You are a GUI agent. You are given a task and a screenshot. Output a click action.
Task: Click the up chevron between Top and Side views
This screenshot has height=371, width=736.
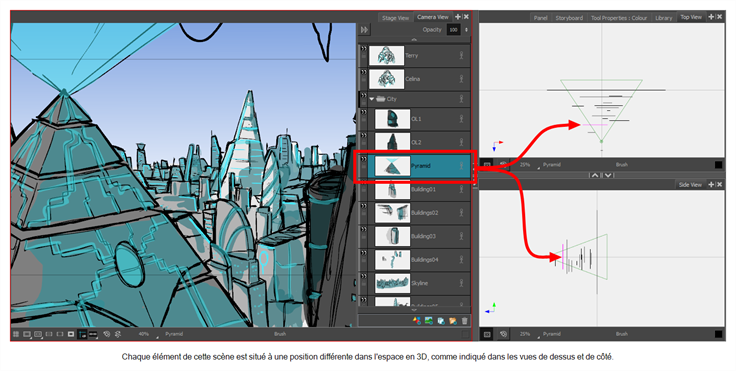coord(595,175)
